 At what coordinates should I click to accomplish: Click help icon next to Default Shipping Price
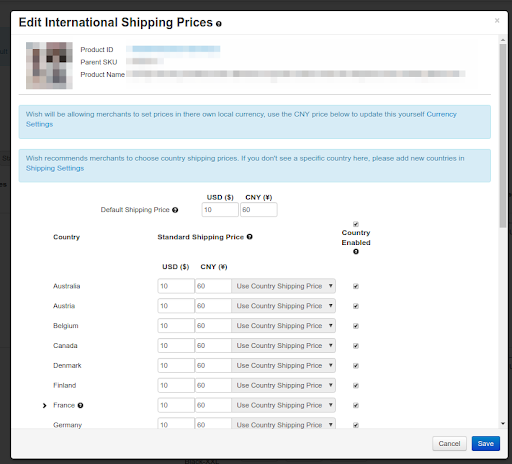(x=175, y=210)
